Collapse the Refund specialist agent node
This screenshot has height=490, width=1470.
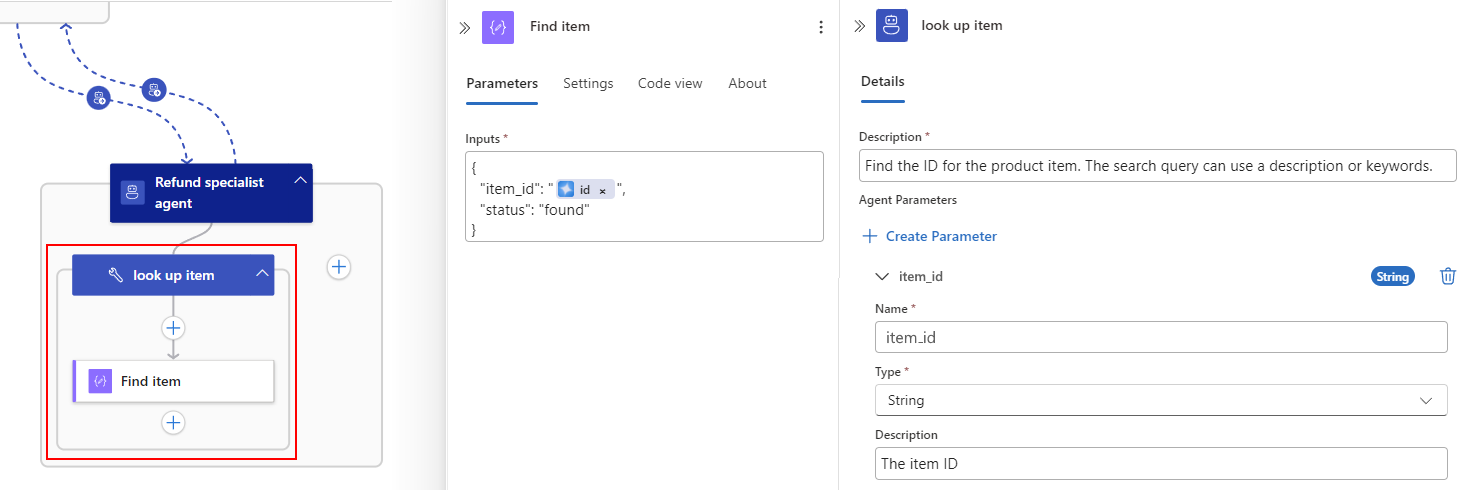299,181
